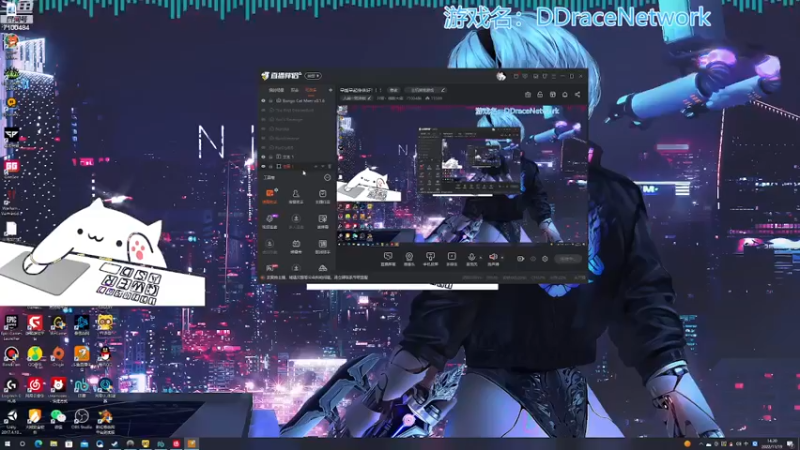Expand speaker options arrow beside speaker icon
This screenshot has height=450, width=800.
click(502, 258)
